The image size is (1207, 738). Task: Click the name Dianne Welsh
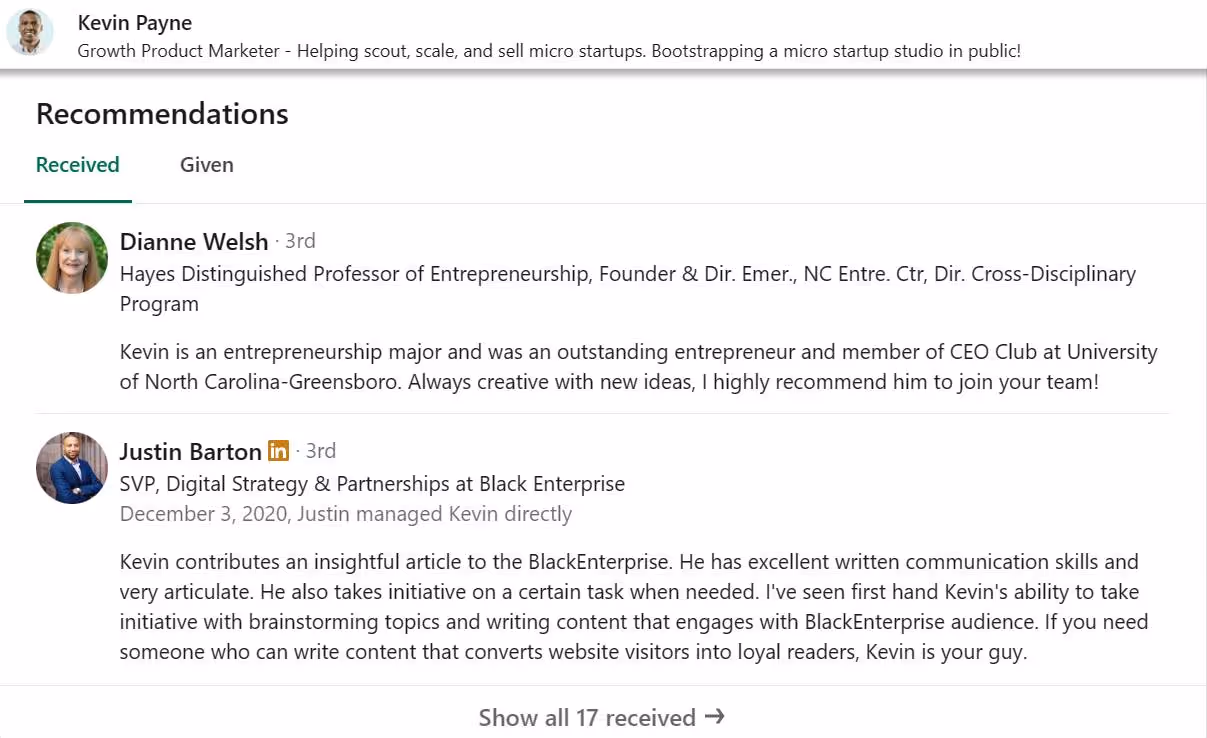[193, 241]
